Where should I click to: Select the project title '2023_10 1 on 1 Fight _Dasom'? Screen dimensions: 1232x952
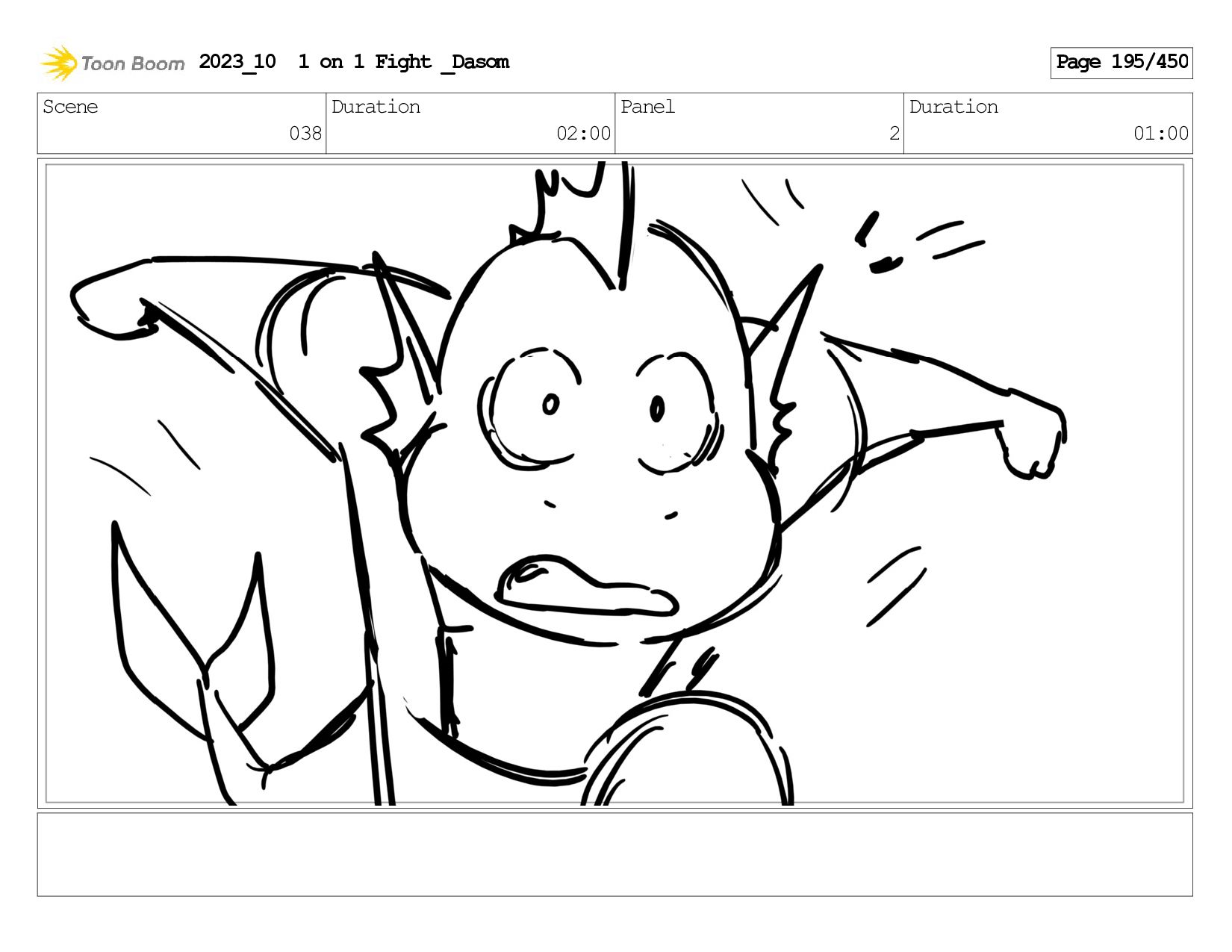click(354, 62)
